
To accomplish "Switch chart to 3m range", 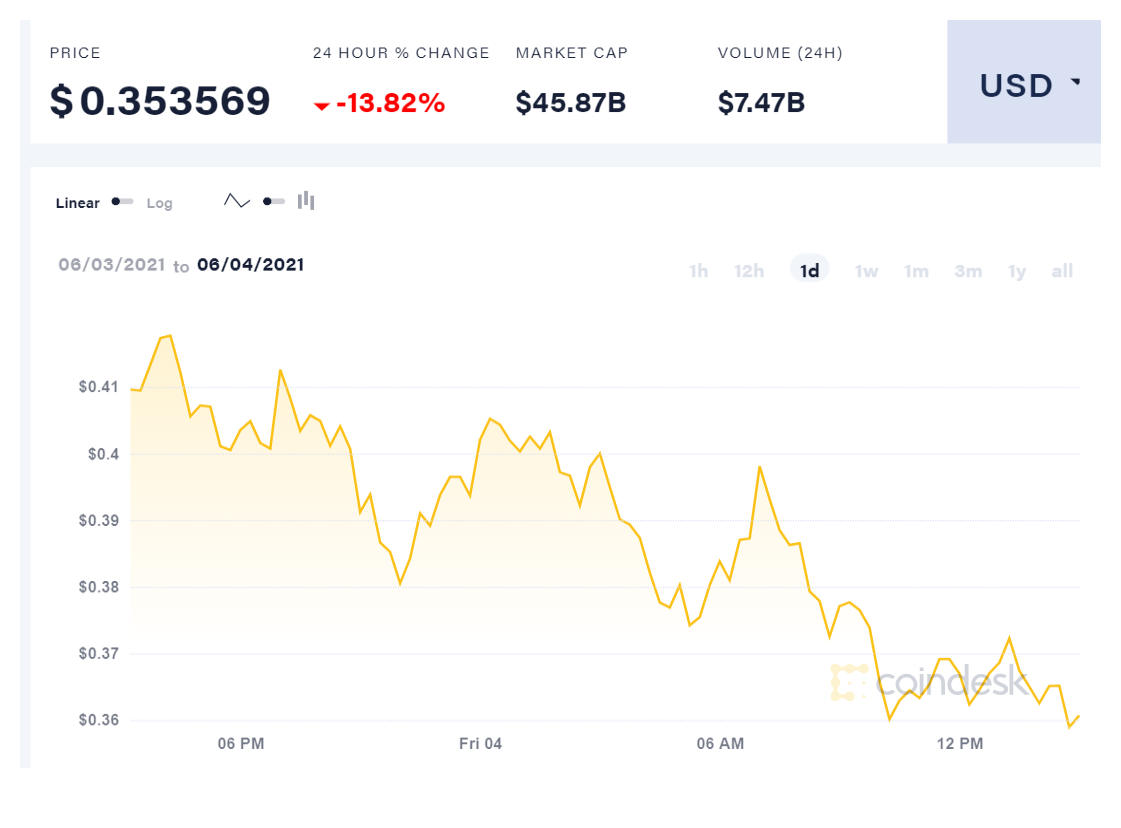I will tap(968, 271).
